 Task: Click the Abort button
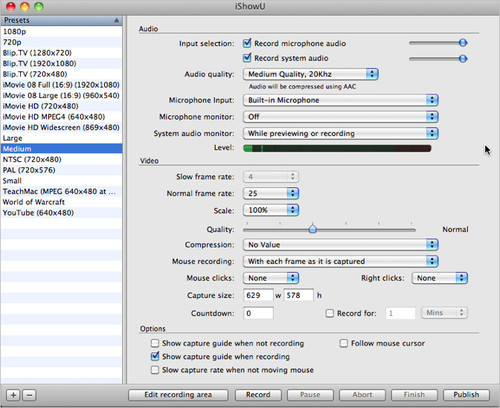click(362, 395)
